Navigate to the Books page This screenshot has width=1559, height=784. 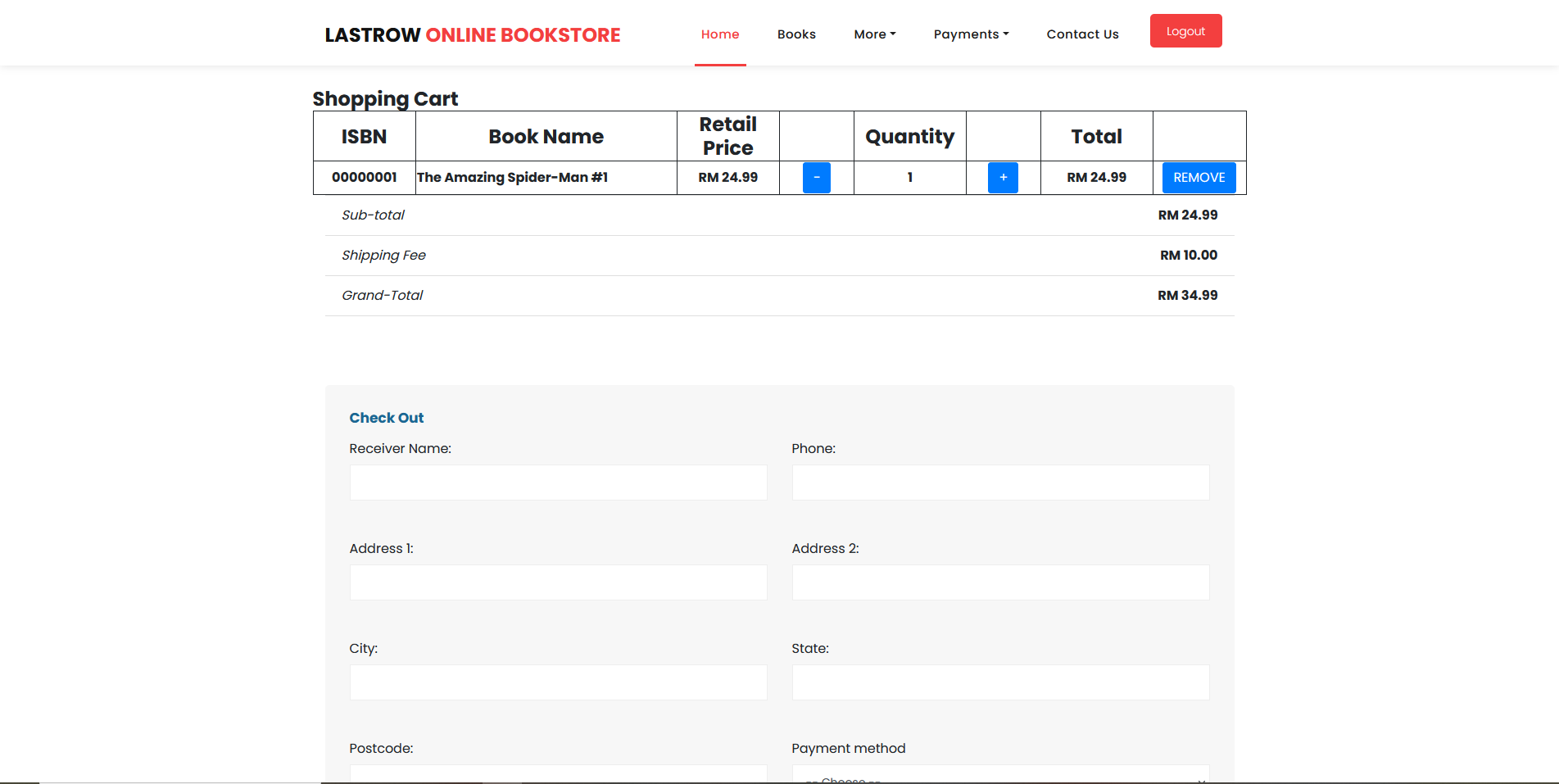tap(795, 34)
